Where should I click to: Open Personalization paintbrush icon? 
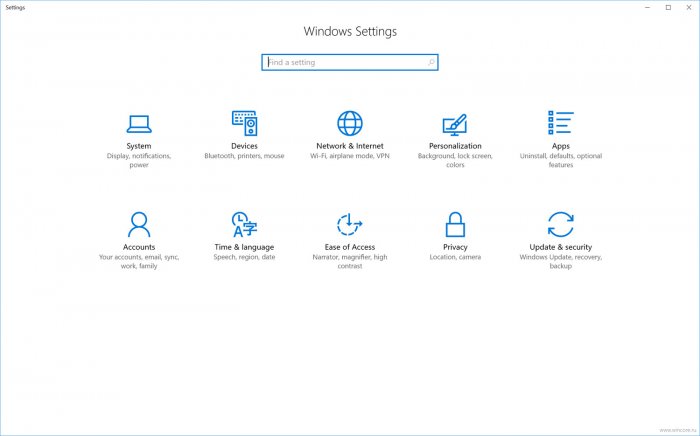click(455, 125)
